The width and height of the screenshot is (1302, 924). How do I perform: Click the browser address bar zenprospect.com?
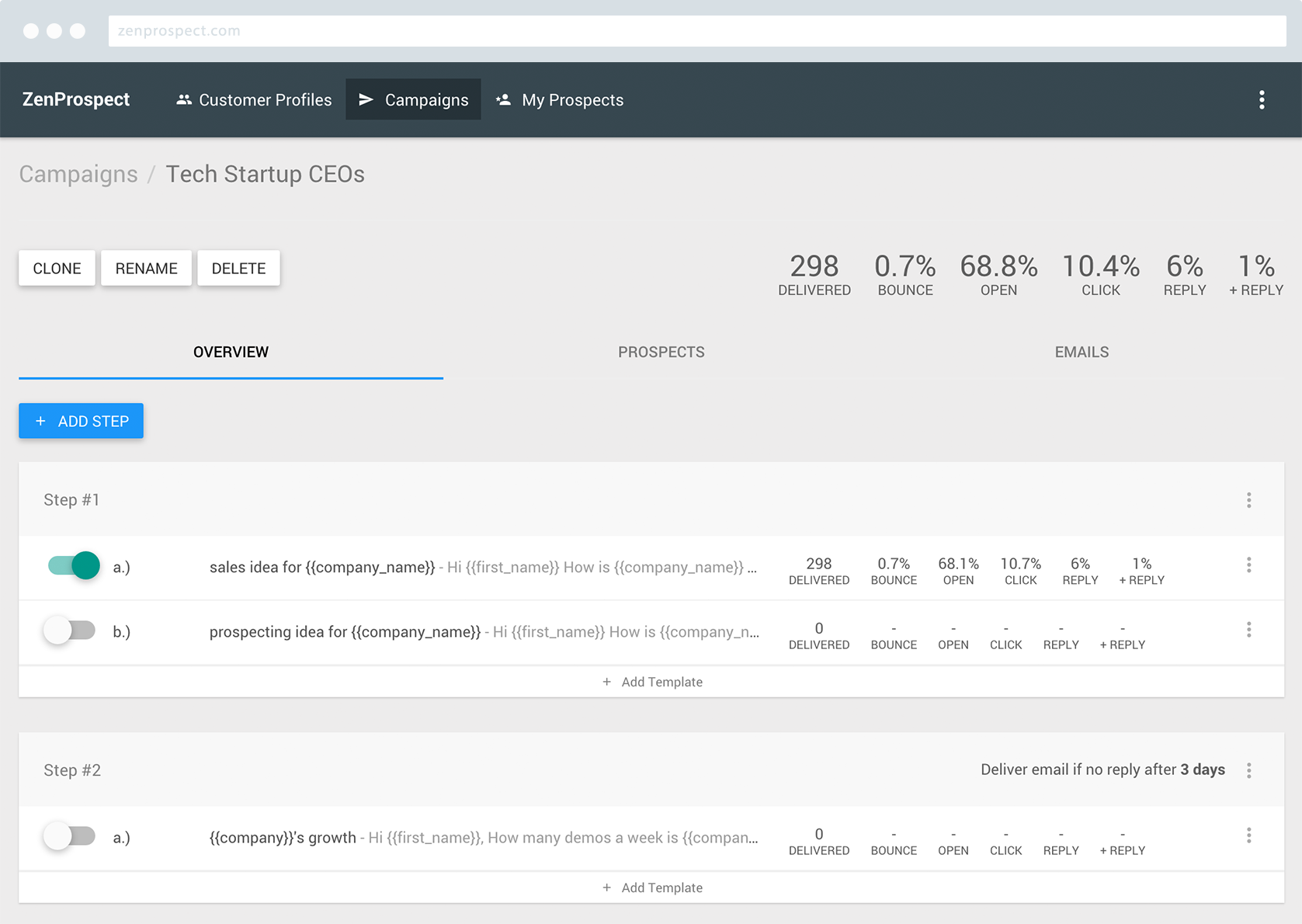(697, 31)
